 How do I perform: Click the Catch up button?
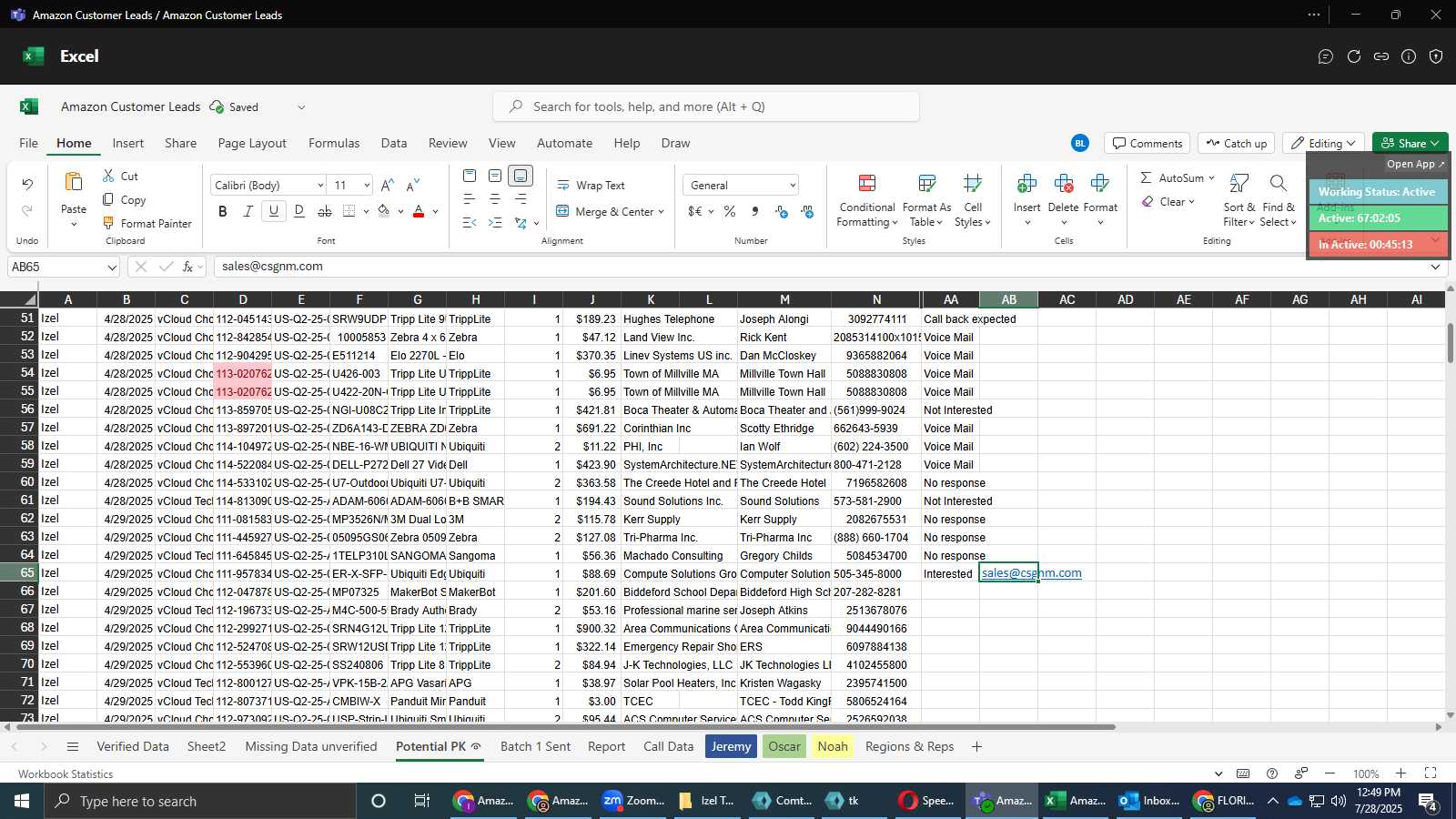[x=1236, y=143]
